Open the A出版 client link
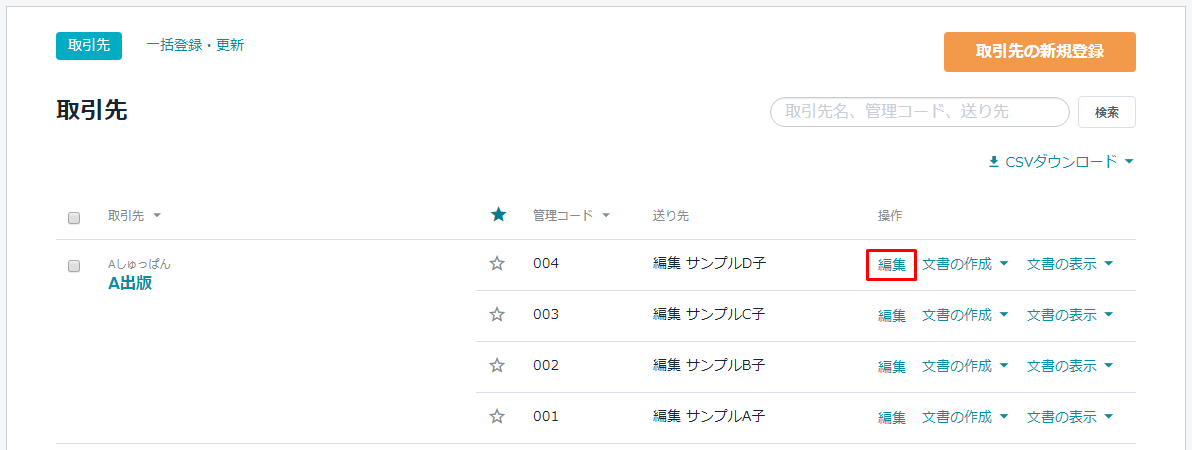Viewport: 1192px width, 450px height. [130, 284]
